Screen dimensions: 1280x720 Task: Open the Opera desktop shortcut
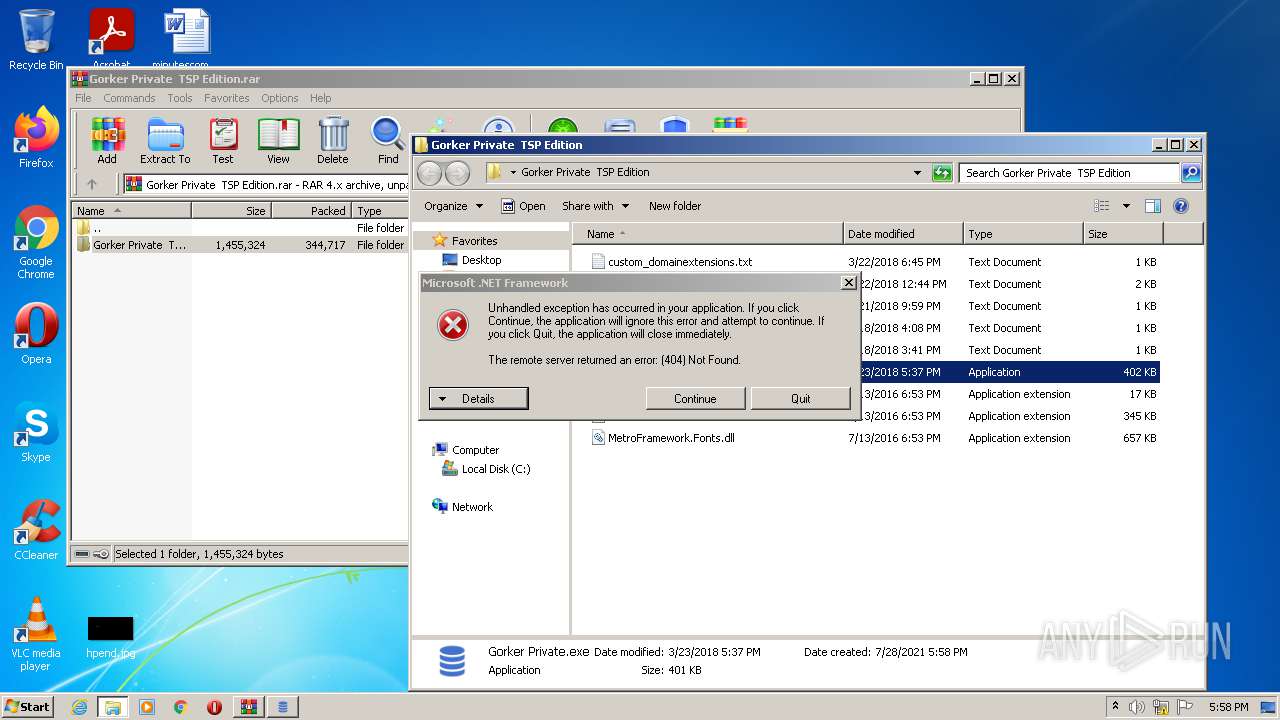click(x=36, y=334)
